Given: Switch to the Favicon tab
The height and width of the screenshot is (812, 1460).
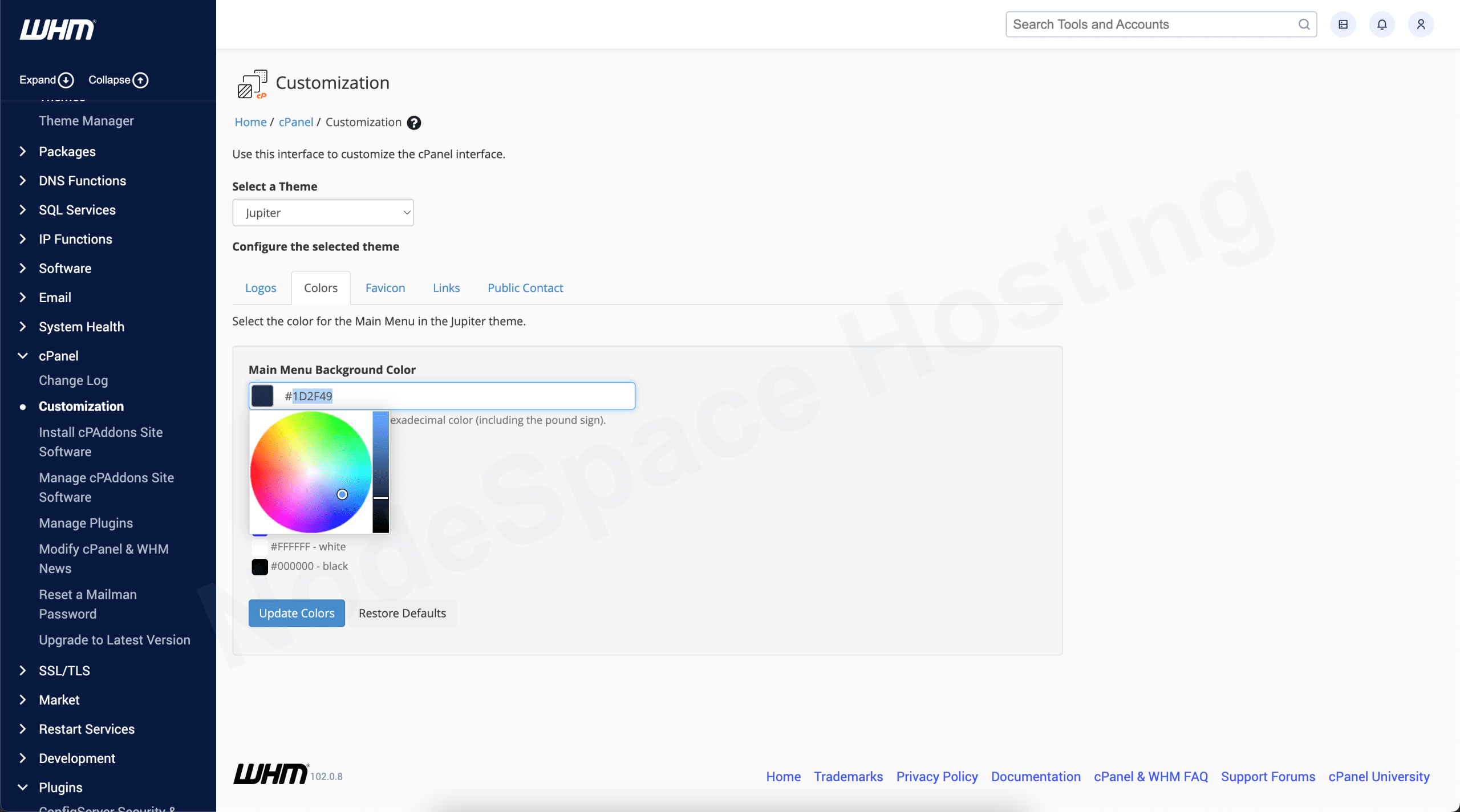Looking at the screenshot, I should tap(385, 288).
